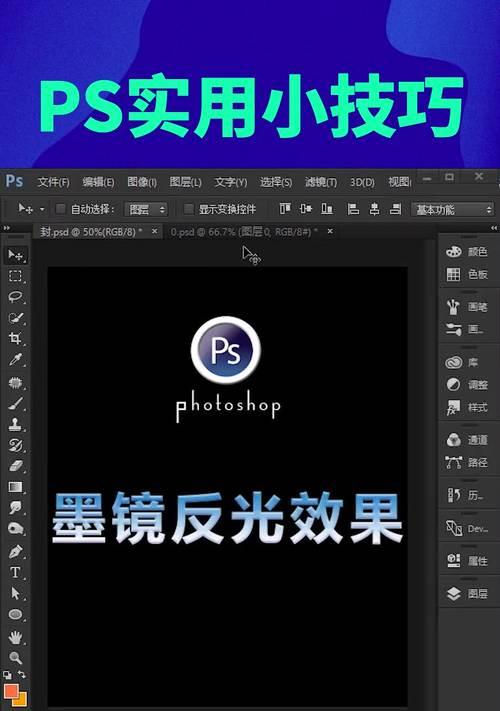Open the 编辑(E) menu
Image resolution: width=500 pixels, height=711 pixels.
(98, 182)
